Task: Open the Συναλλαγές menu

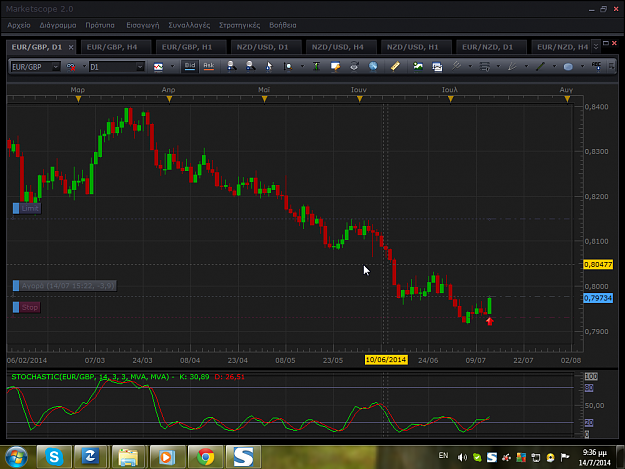Action: coord(189,25)
